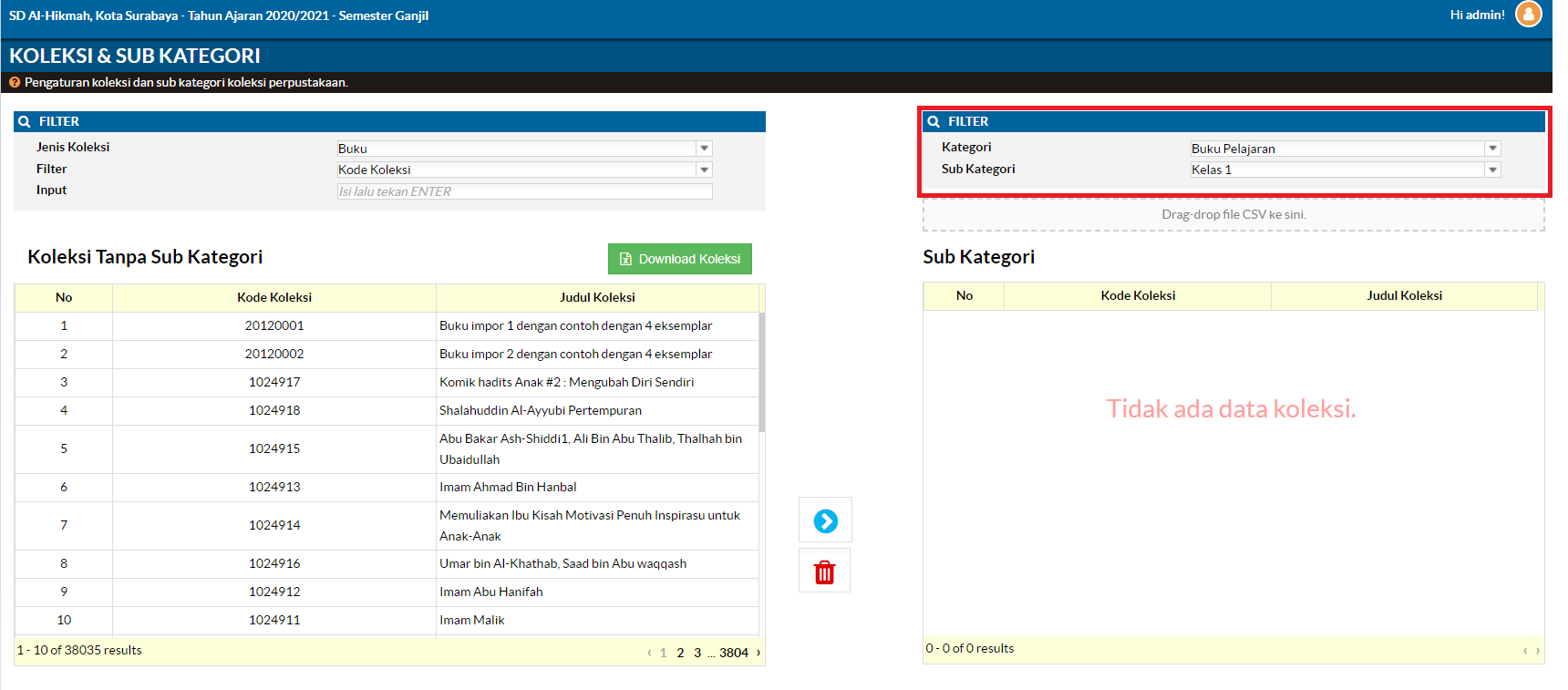The height and width of the screenshot is (690, 1568).
Task: Select the row Imam Malik
Action: point(387,621)
